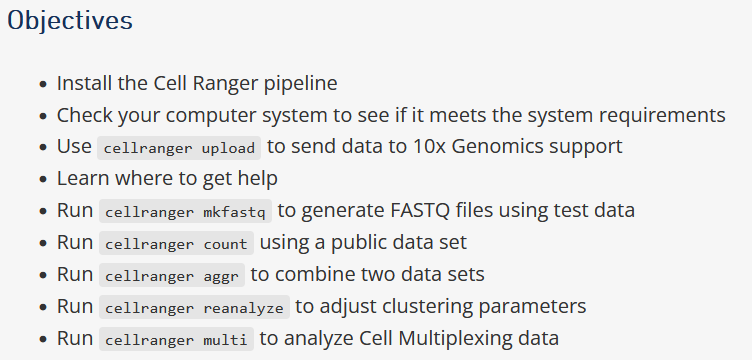Click the system requirements objective text
752x360 pixels.
(391, 115)
